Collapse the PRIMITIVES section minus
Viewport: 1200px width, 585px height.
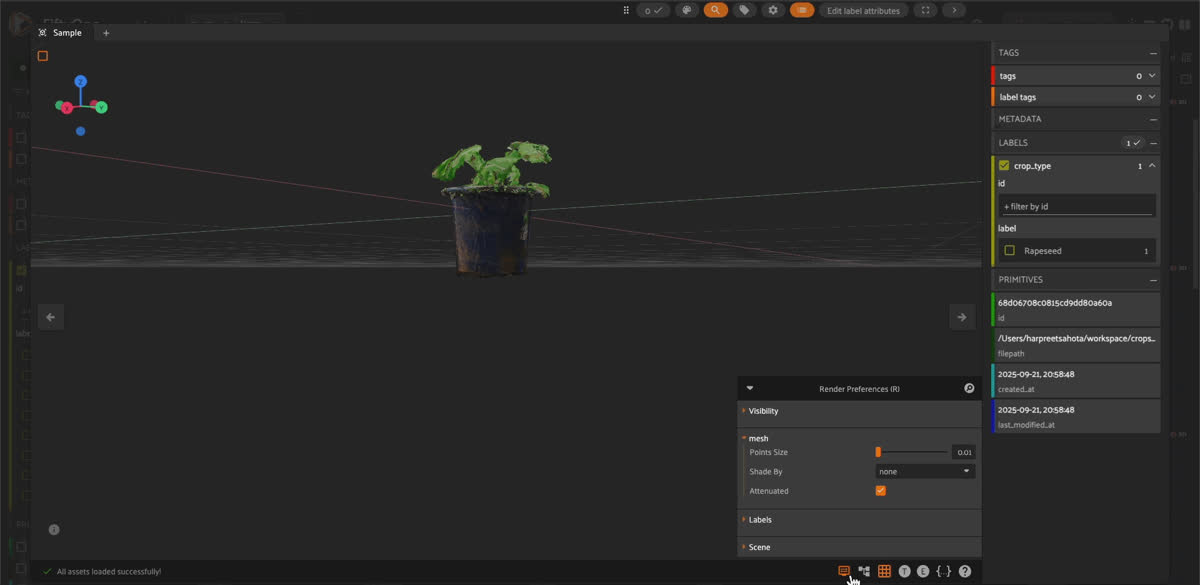pos(1153,280)
